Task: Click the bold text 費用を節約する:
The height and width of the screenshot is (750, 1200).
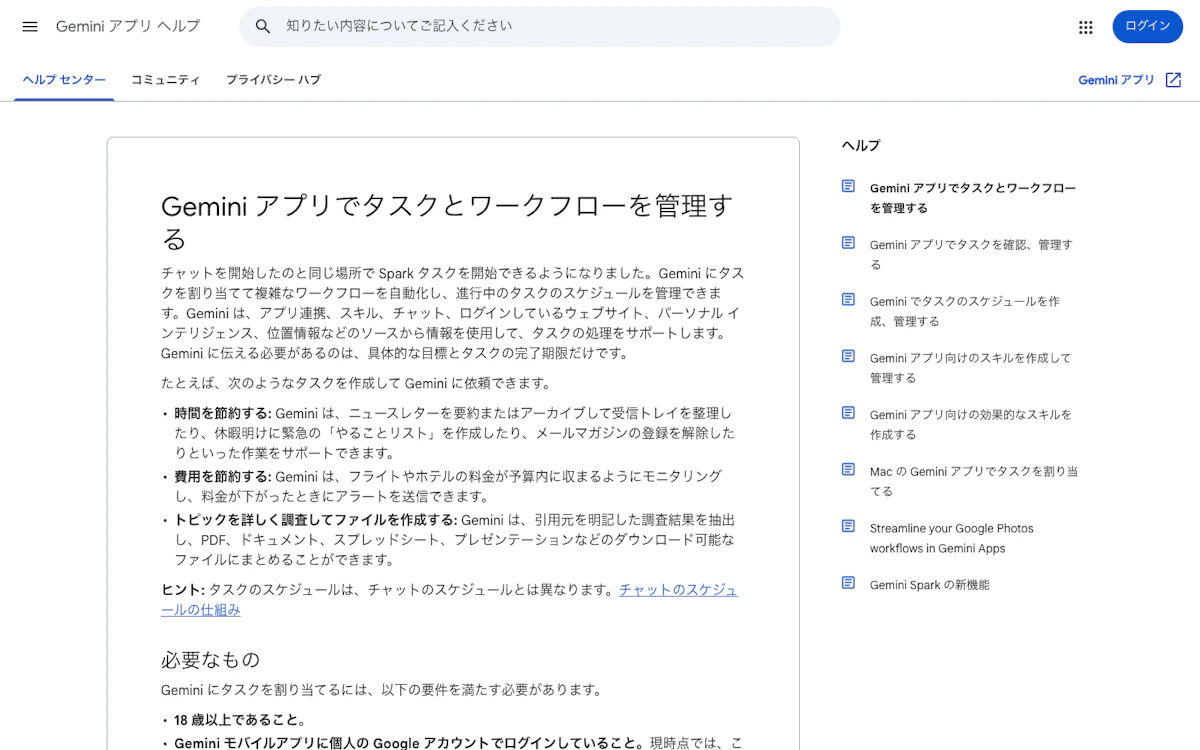Action: click(x=223, y=477)
